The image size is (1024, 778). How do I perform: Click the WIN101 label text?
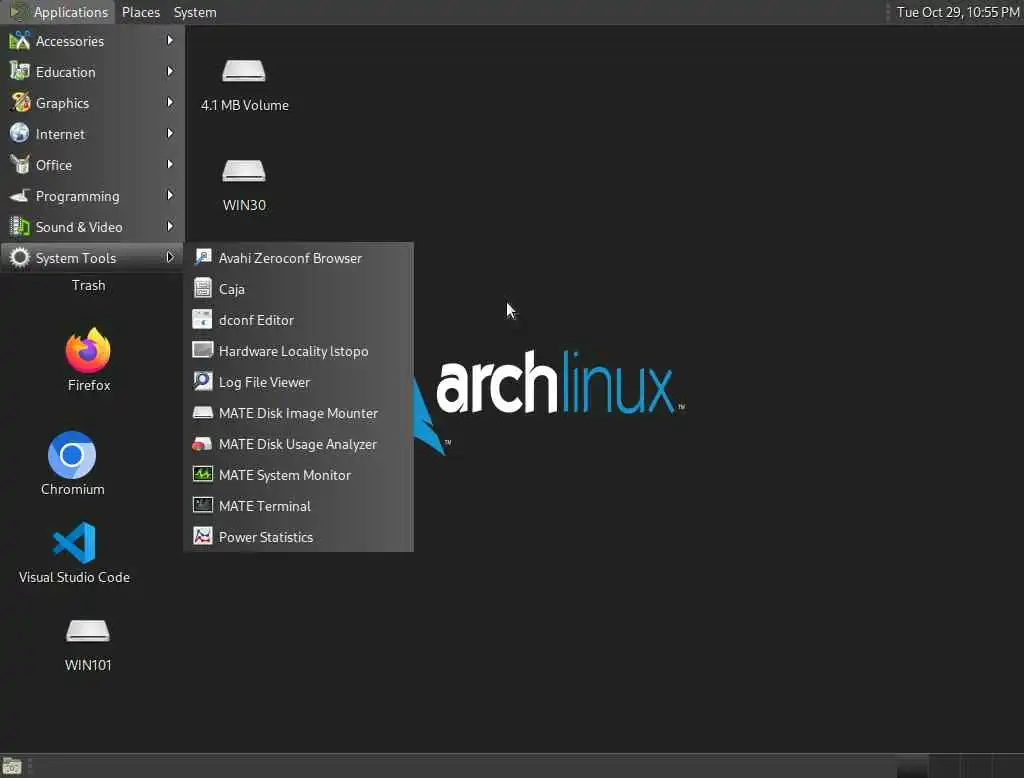(88, 665)
